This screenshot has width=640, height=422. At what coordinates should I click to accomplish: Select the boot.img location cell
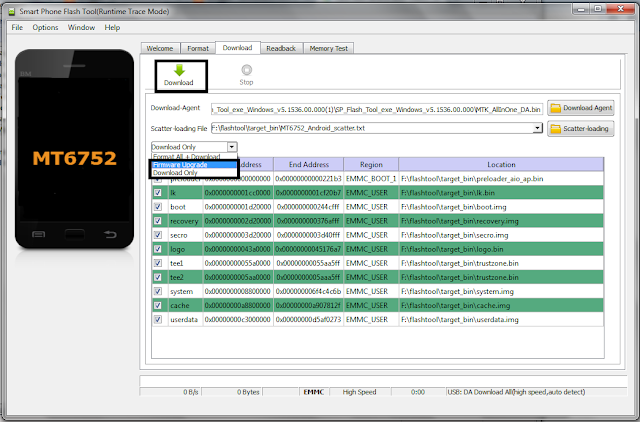(x=501, y=207)
